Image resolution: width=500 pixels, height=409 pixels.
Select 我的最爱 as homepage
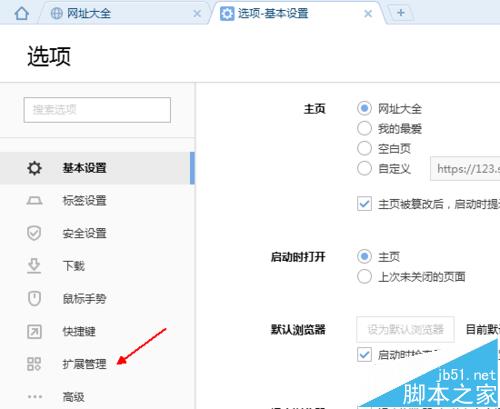click(x=364, y=128)
